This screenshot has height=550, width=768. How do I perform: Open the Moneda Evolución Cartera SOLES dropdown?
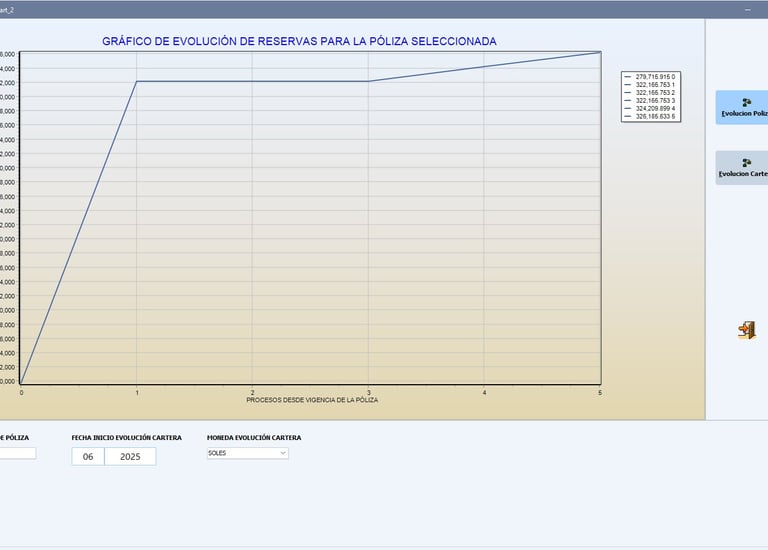point(247,453)
